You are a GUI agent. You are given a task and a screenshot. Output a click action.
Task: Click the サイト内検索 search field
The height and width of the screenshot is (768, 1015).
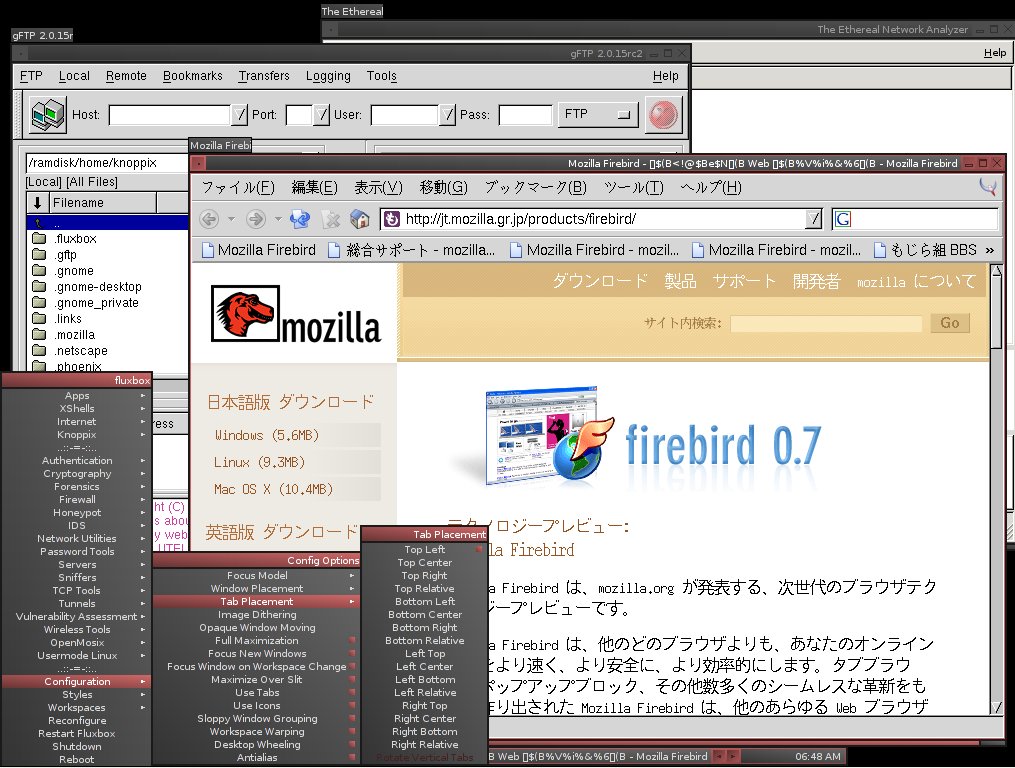pyautogui.click(x=826, y=323)
